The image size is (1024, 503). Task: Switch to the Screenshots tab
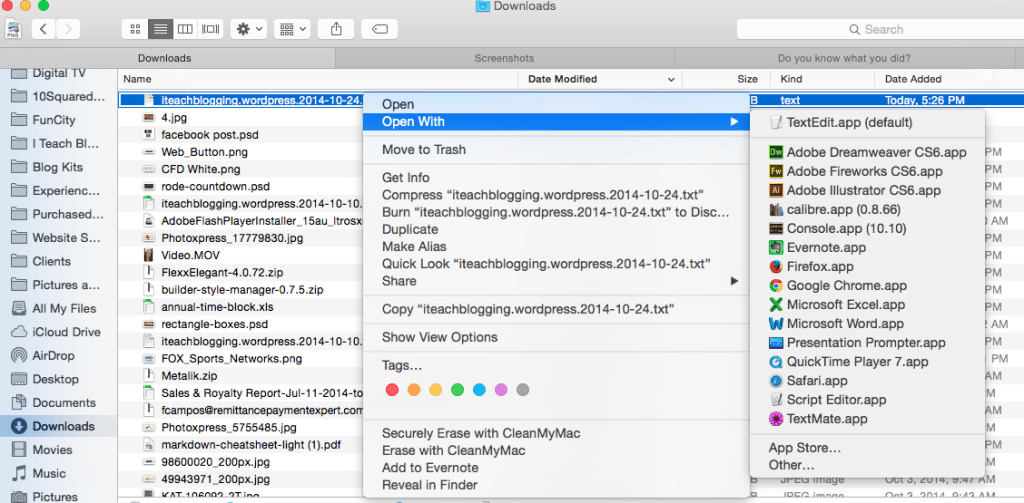click(503, 58)
